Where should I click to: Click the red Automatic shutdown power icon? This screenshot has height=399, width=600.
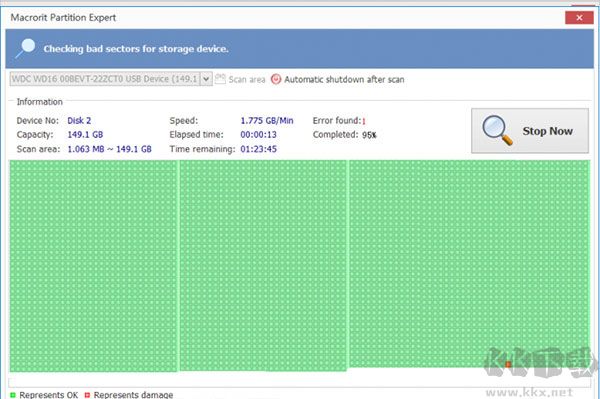(x=276, y=79)
